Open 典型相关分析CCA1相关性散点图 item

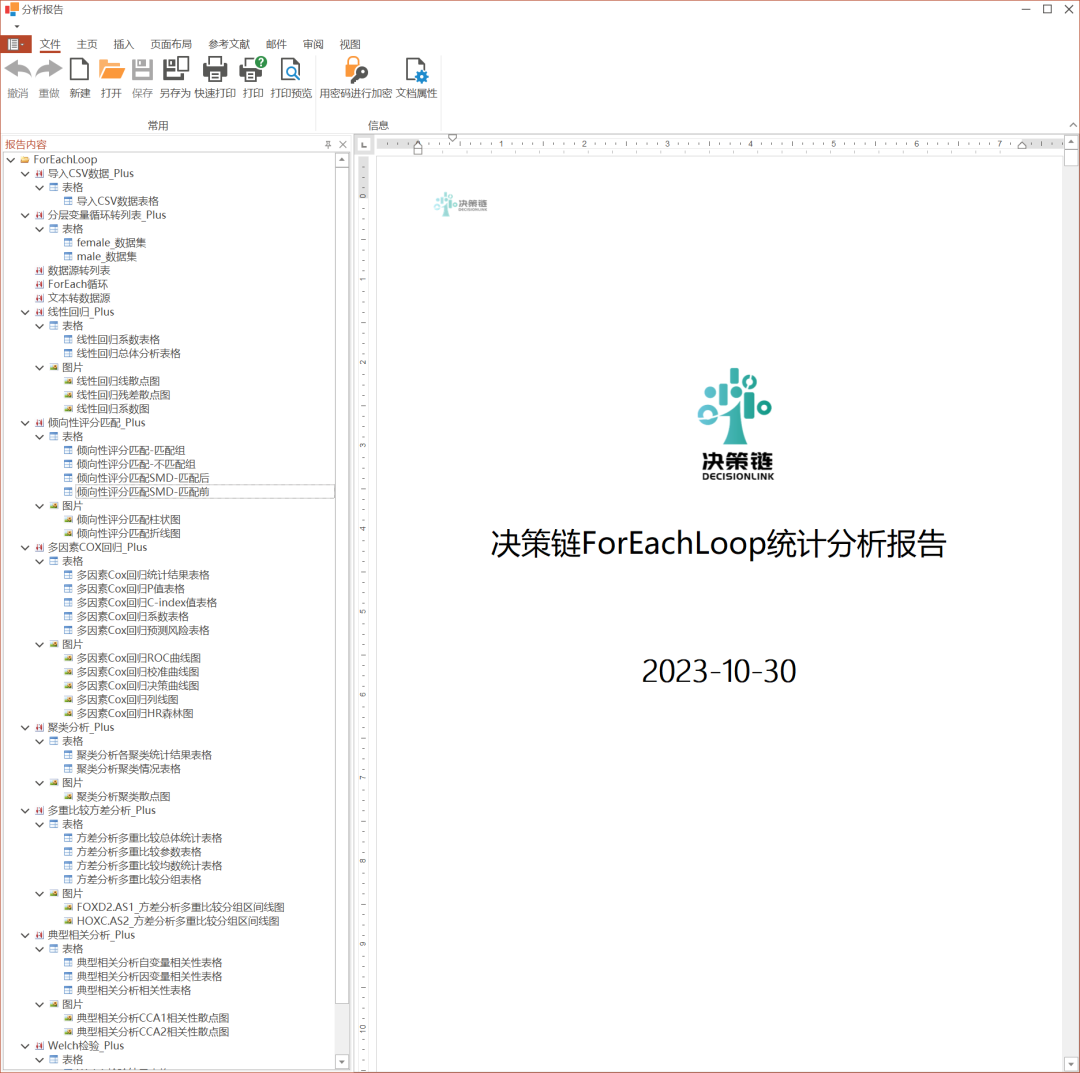click(152, 1018)
